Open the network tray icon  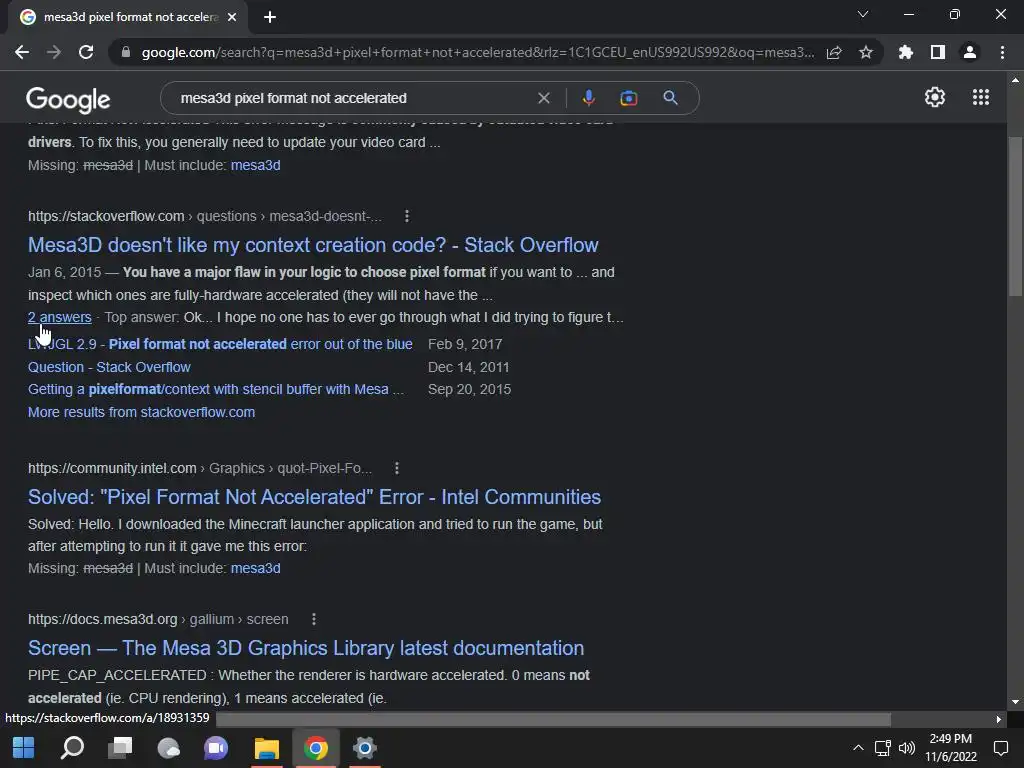pyautogui.click(x=882, y=748)
